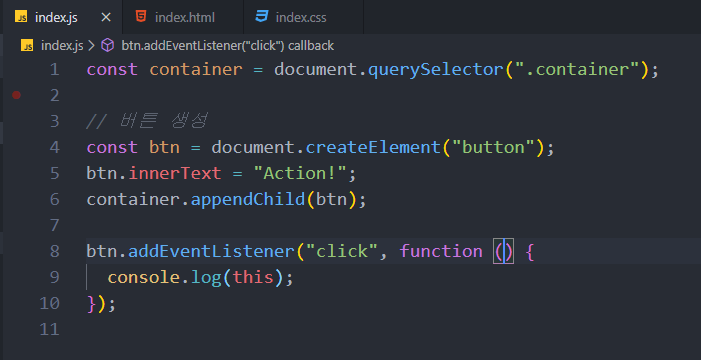Switch to the index.css tab
The width and height of the screenshot is (701, 360).
pyautogui.click(x=304, y=17)
